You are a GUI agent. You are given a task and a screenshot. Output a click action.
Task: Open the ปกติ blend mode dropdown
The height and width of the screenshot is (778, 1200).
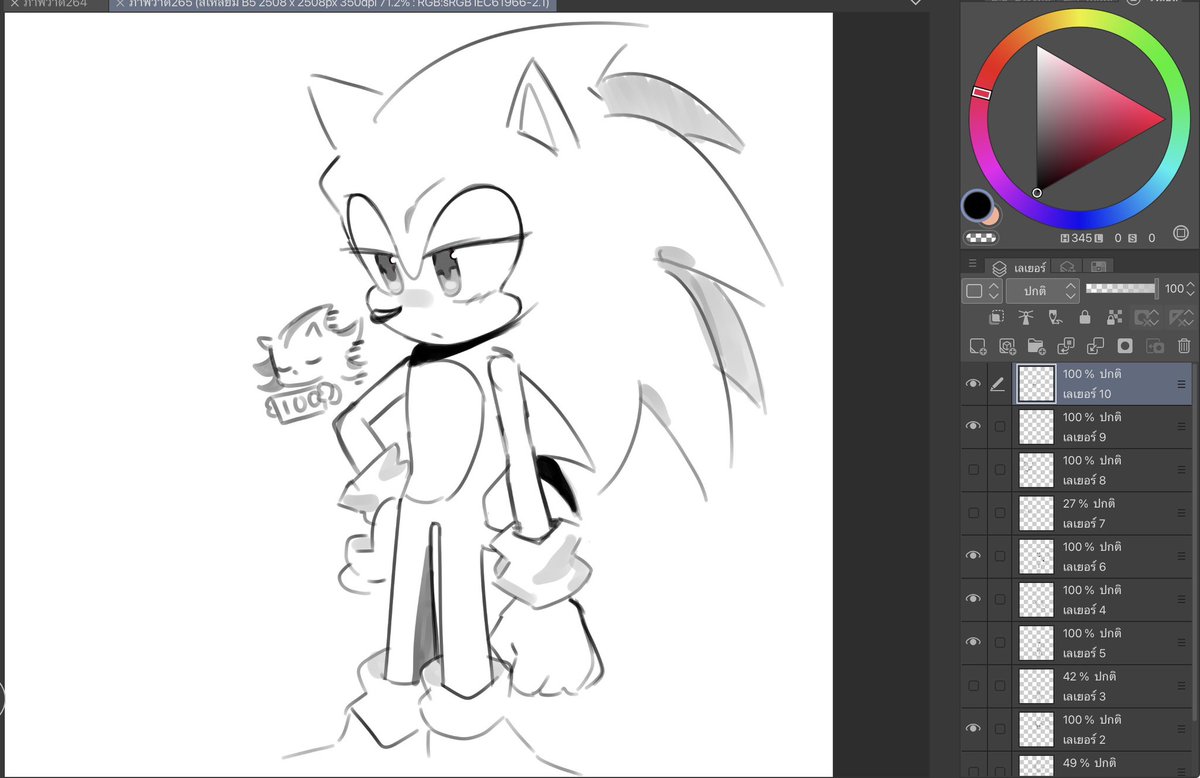pyautogui.click(x=1042, y=290)
